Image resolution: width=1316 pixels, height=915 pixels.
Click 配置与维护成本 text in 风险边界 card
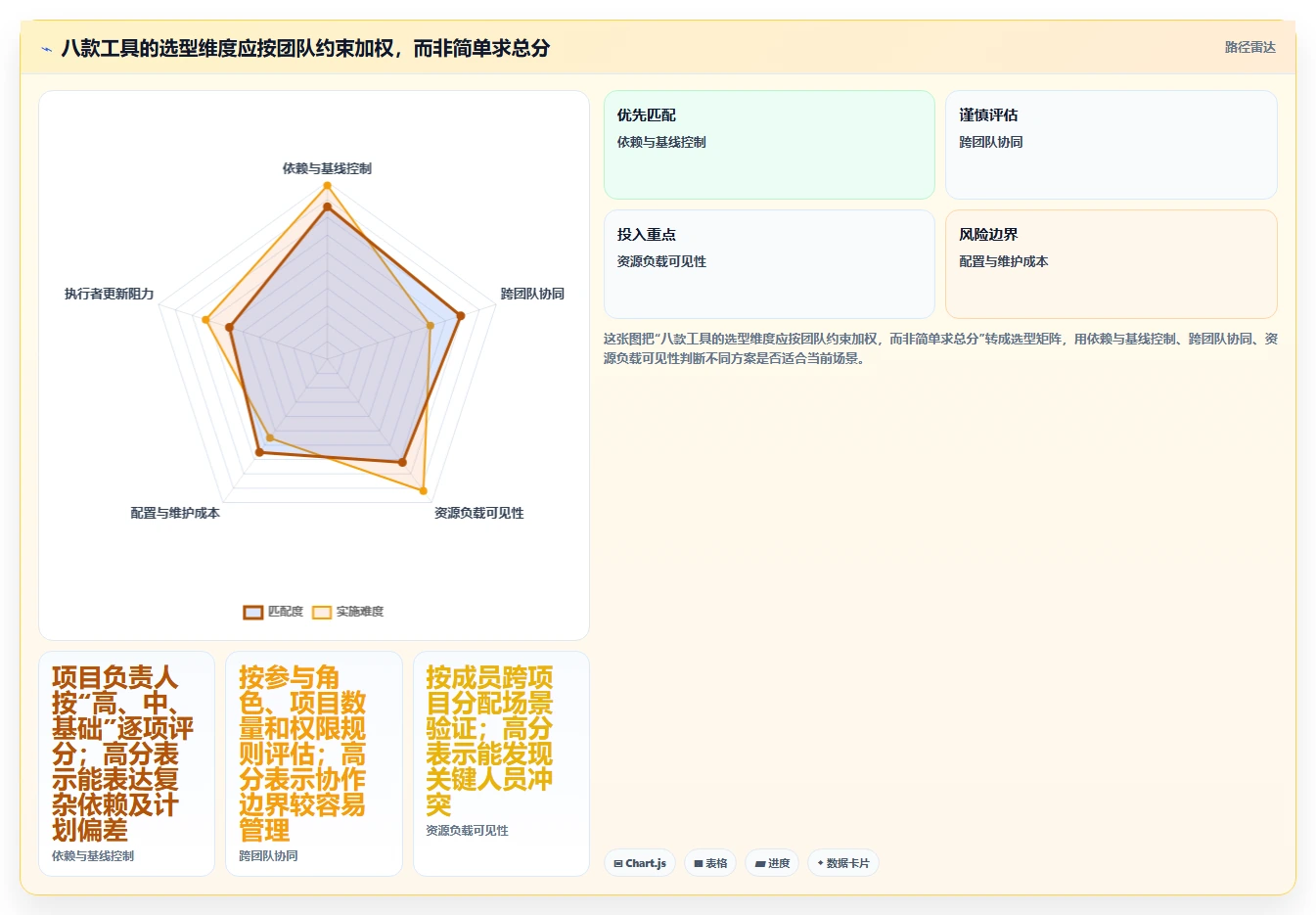pyautogui.click(x=1004, y=261)
